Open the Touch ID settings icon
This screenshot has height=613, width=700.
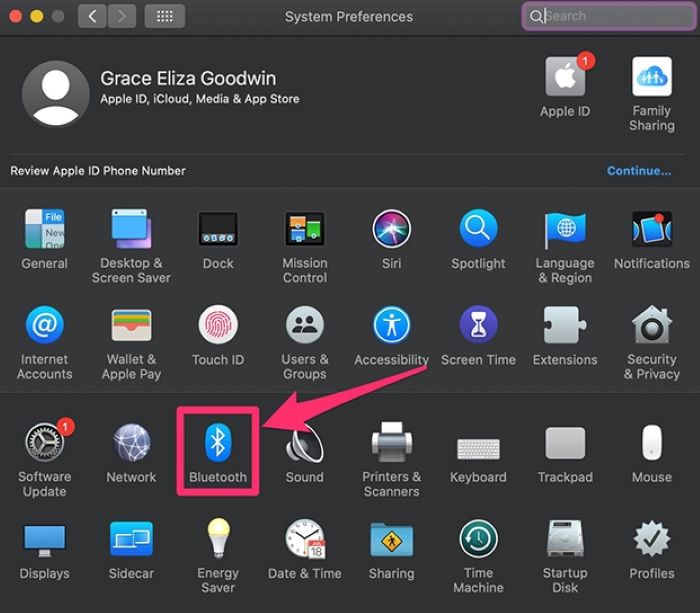point(218,326)
